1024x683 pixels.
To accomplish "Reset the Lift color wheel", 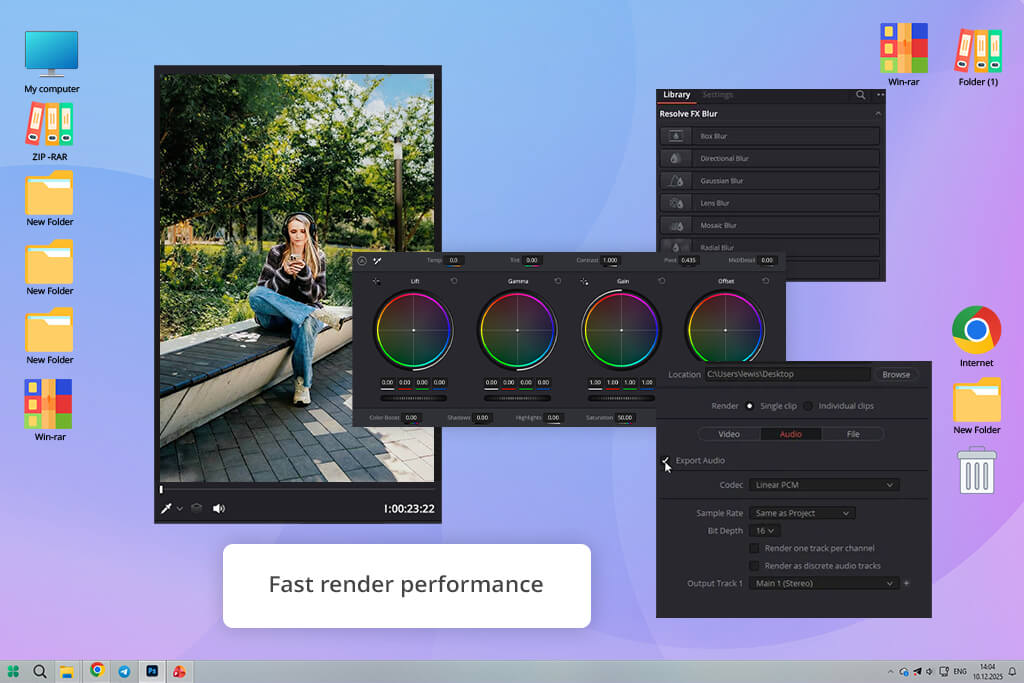I will 454,281.
